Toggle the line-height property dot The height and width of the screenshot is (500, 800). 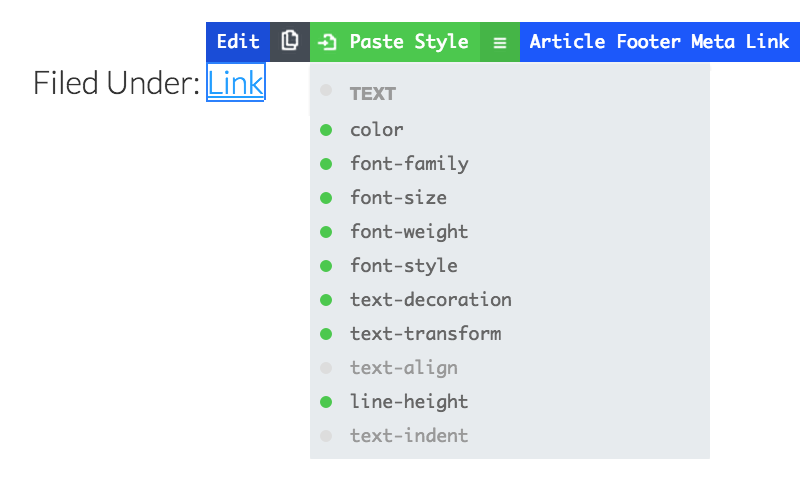click(x=326, y=402)
